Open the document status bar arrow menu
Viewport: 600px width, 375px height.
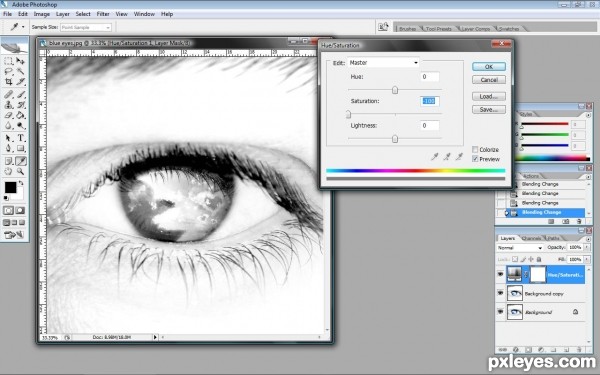click(155, 337)
